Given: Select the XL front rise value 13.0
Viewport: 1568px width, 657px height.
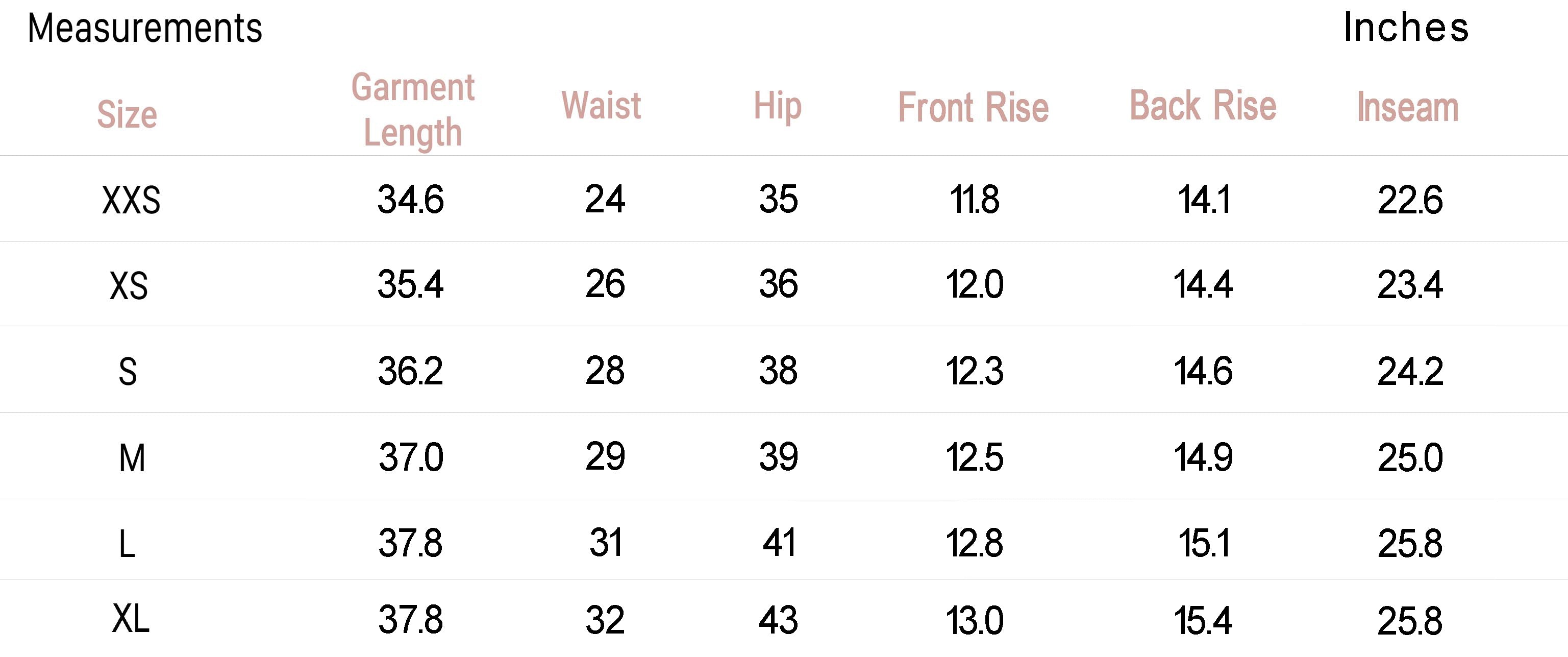Looking at the screenshot, I should (x=974, y=621).
